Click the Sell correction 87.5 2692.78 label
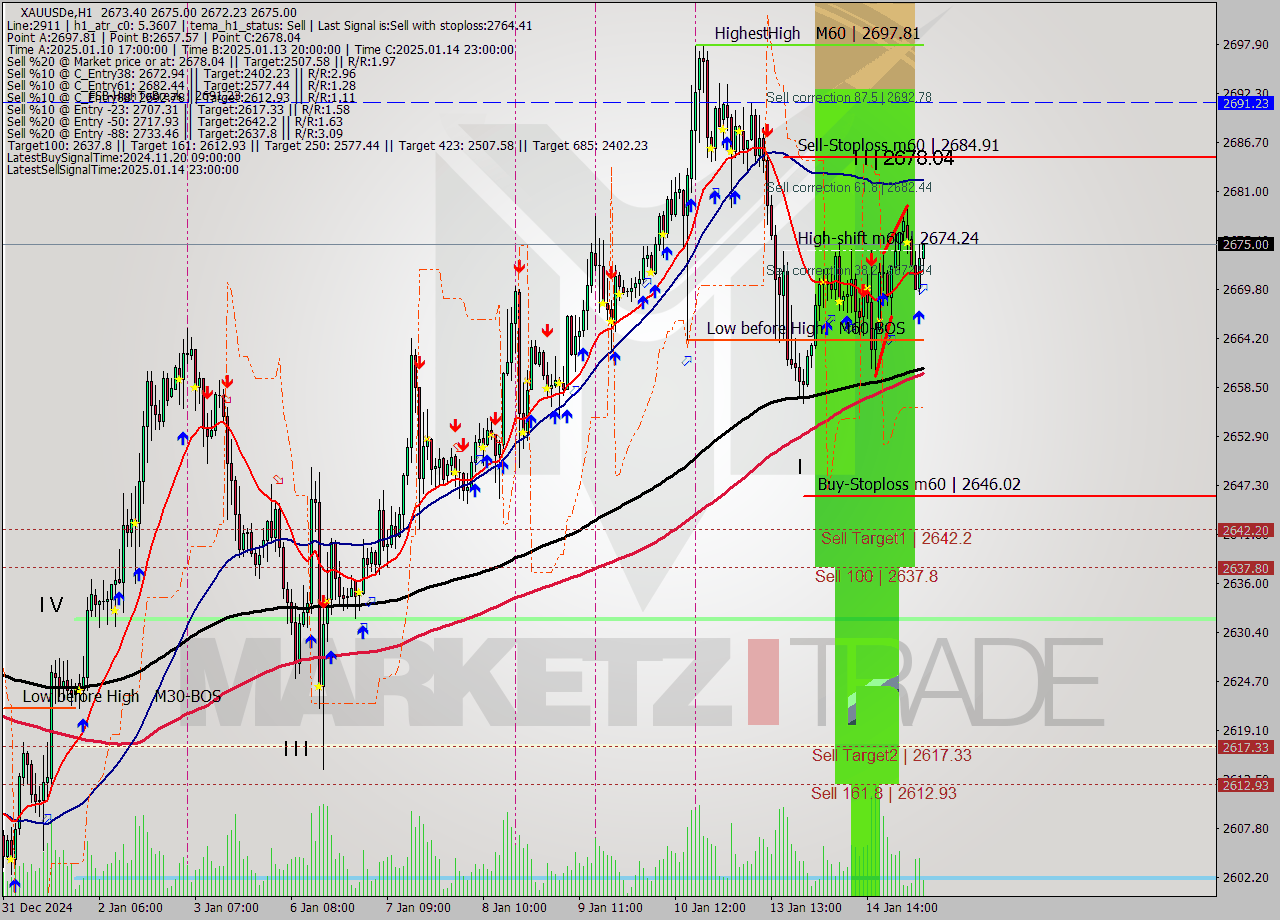 (x=849, y=97)
